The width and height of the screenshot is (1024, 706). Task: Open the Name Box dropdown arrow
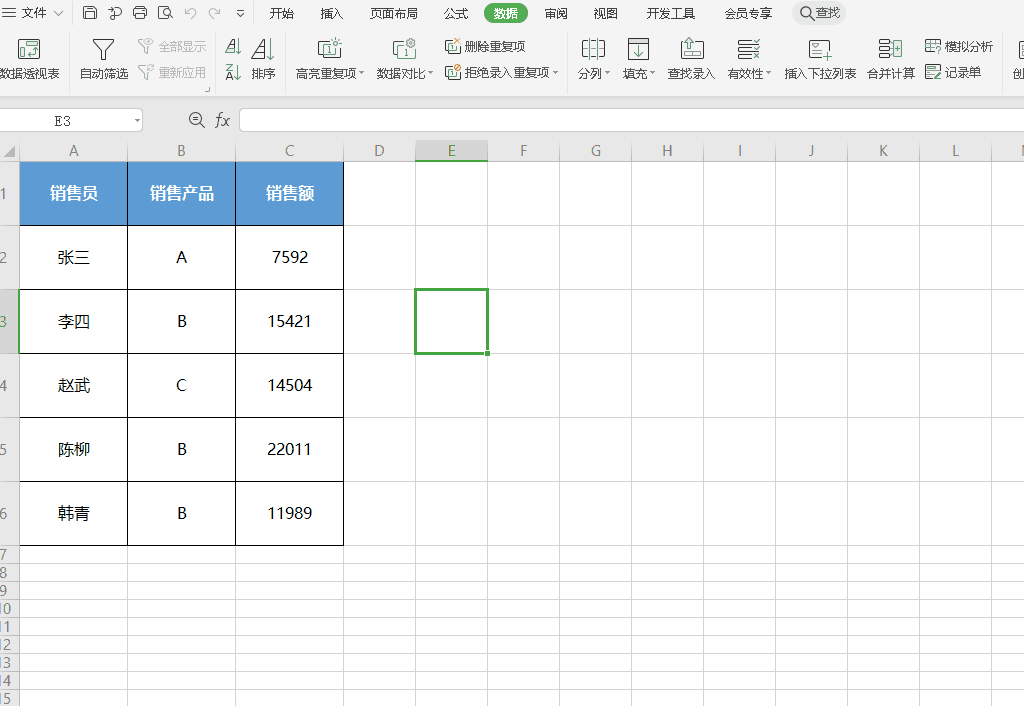pos(137,121)
